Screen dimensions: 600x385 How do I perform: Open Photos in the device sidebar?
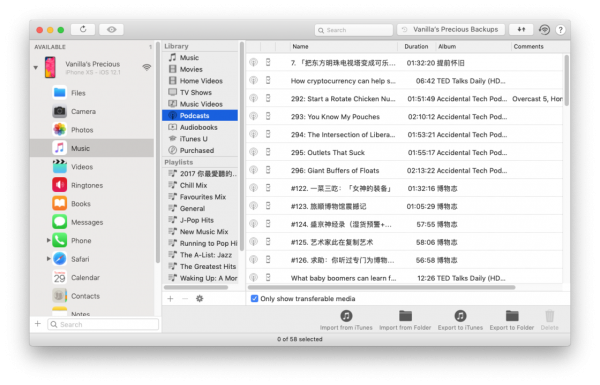coord(92,130)
